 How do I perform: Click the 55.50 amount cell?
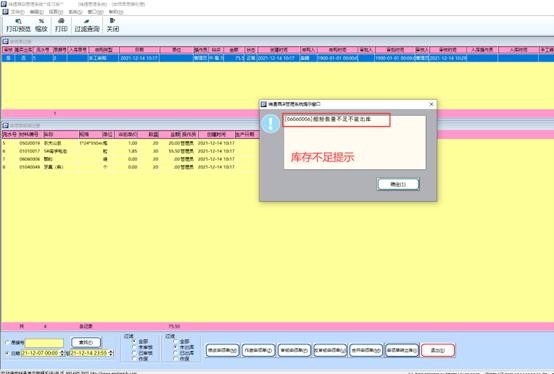click(174, 151)
